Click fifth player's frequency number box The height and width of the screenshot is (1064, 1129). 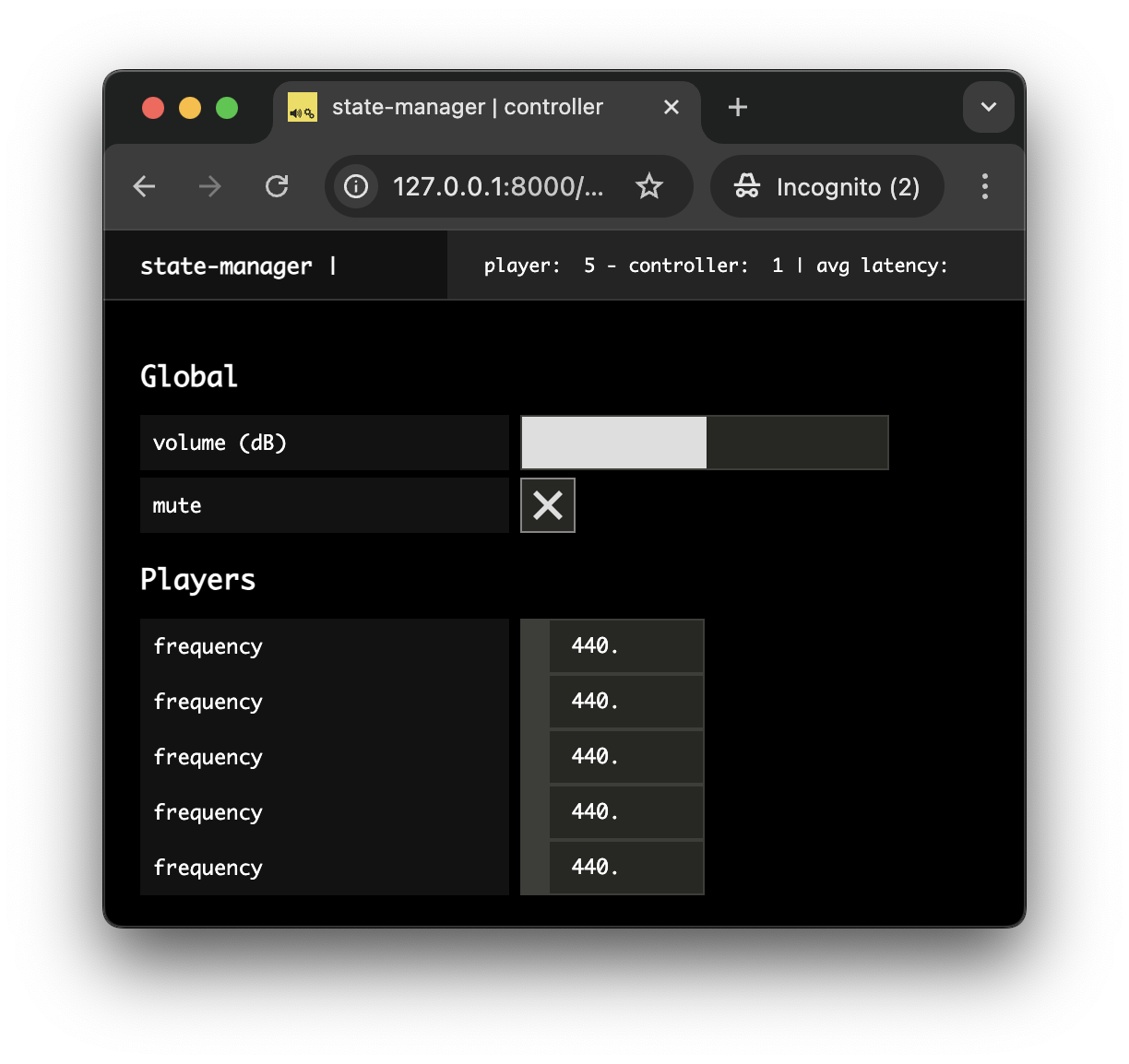(625, 868)
